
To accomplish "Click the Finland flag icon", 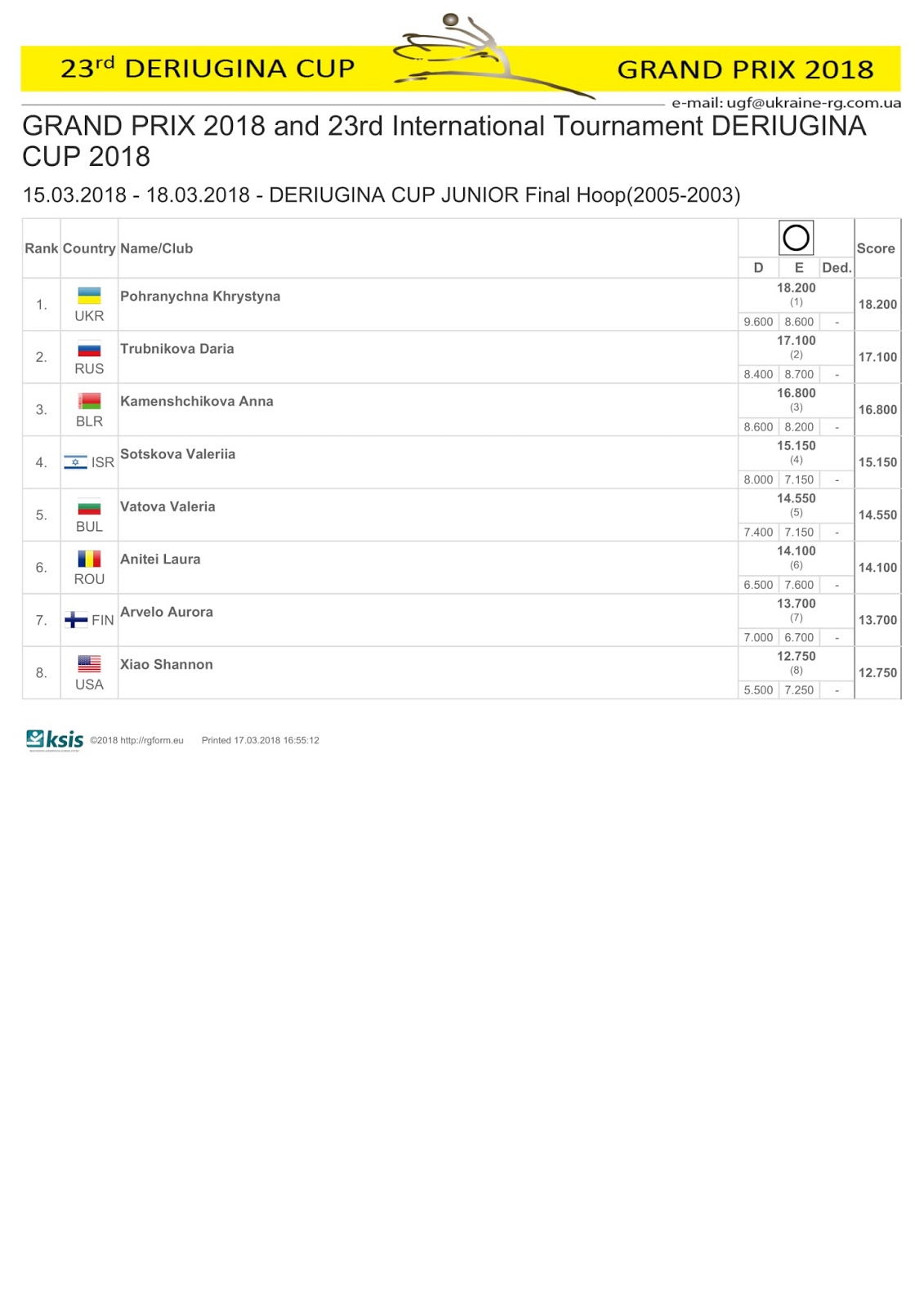I will click(x=75, y=620).
